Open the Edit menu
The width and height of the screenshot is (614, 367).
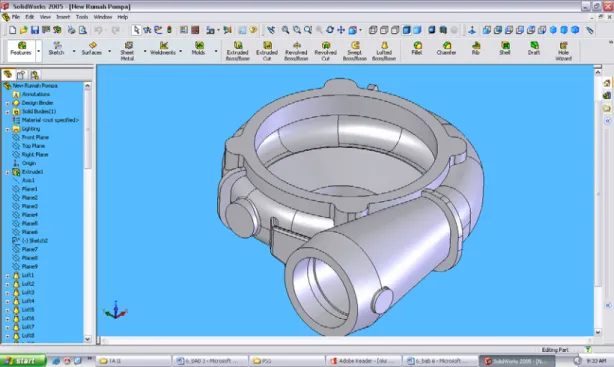[30, 17]
